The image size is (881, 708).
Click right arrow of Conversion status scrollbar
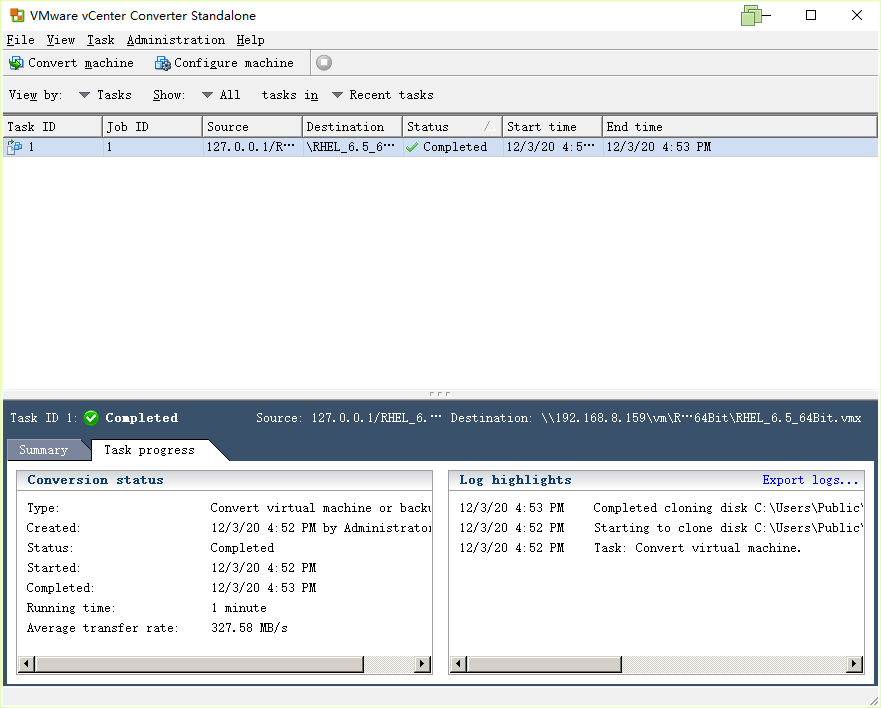(x=423, y=664)
